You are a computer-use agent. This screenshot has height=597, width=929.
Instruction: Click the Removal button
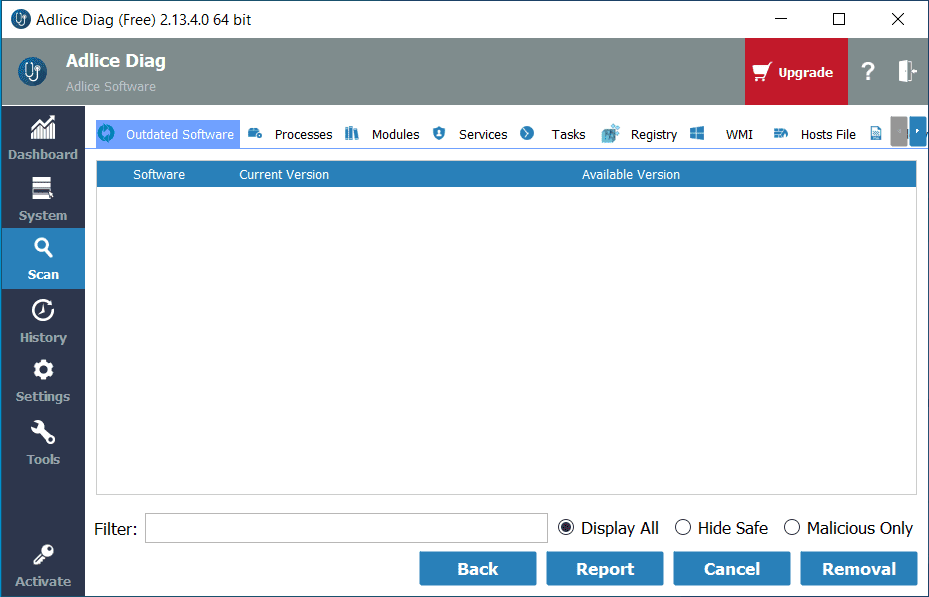click(x=858, y=569)
